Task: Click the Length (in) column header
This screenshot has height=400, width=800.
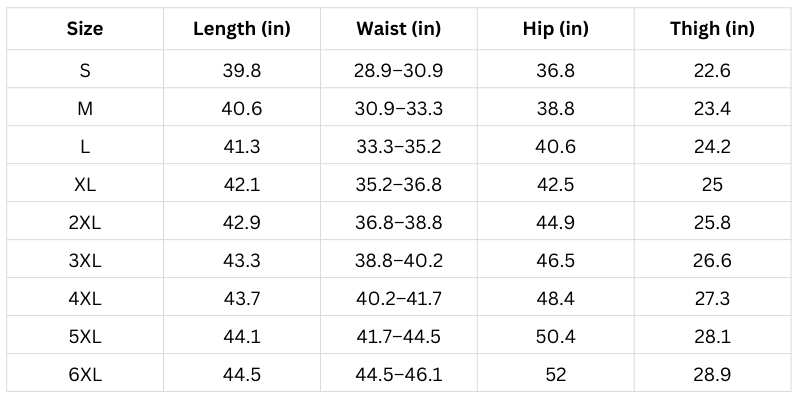Action: 242,28
